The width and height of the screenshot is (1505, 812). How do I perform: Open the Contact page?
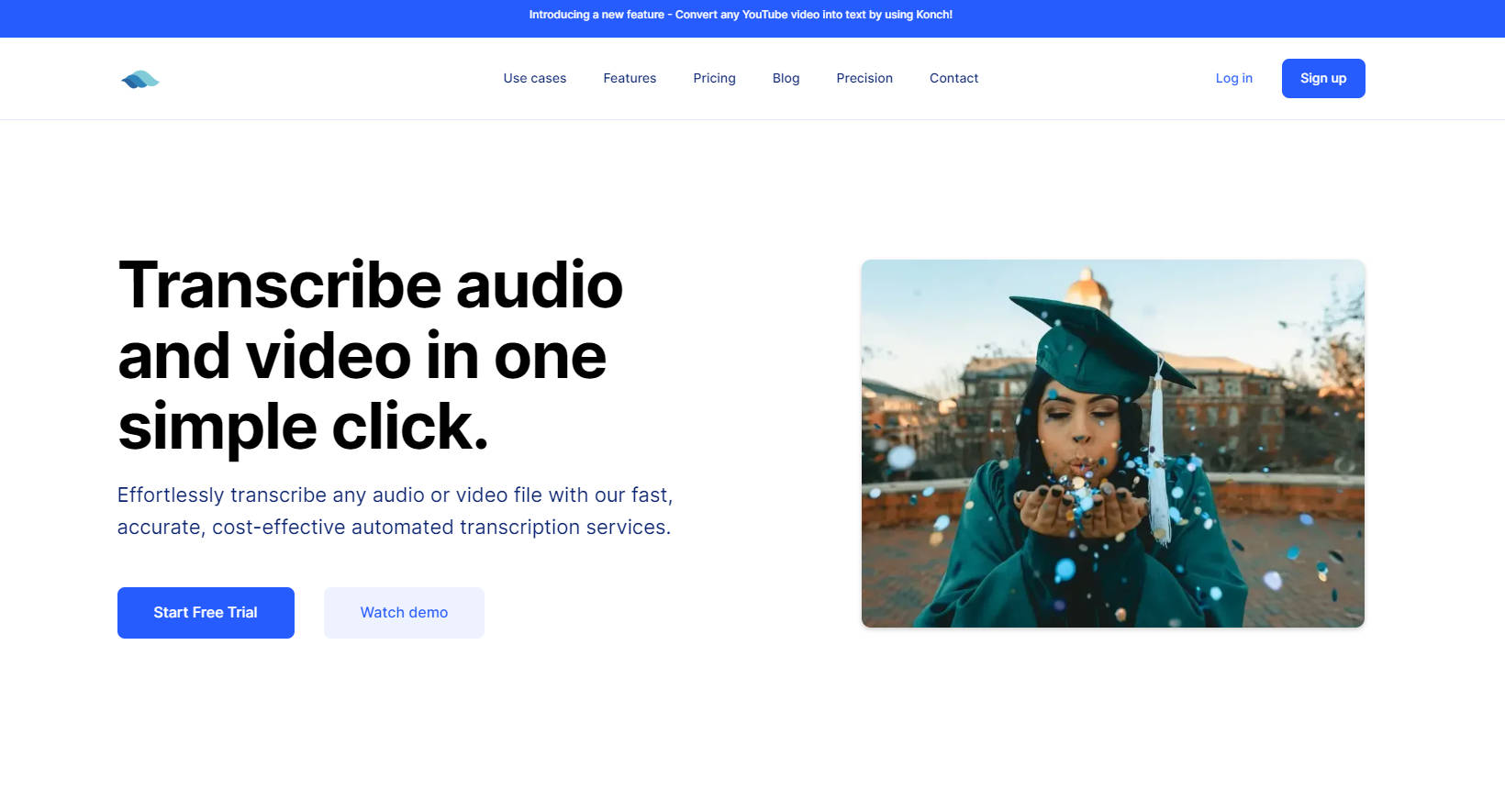coord(953,78)
